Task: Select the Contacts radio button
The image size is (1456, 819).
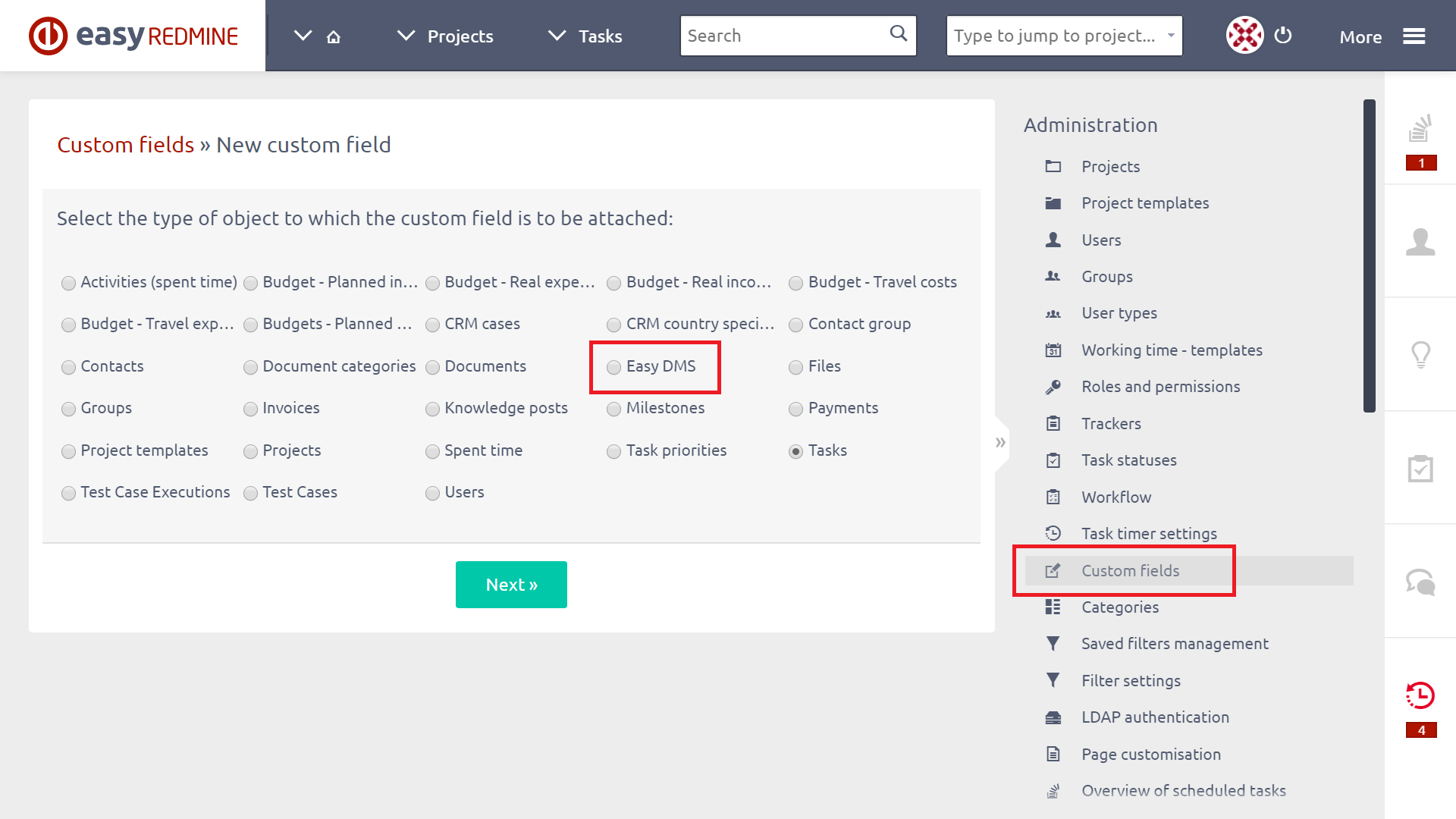Action: (68, 367)
